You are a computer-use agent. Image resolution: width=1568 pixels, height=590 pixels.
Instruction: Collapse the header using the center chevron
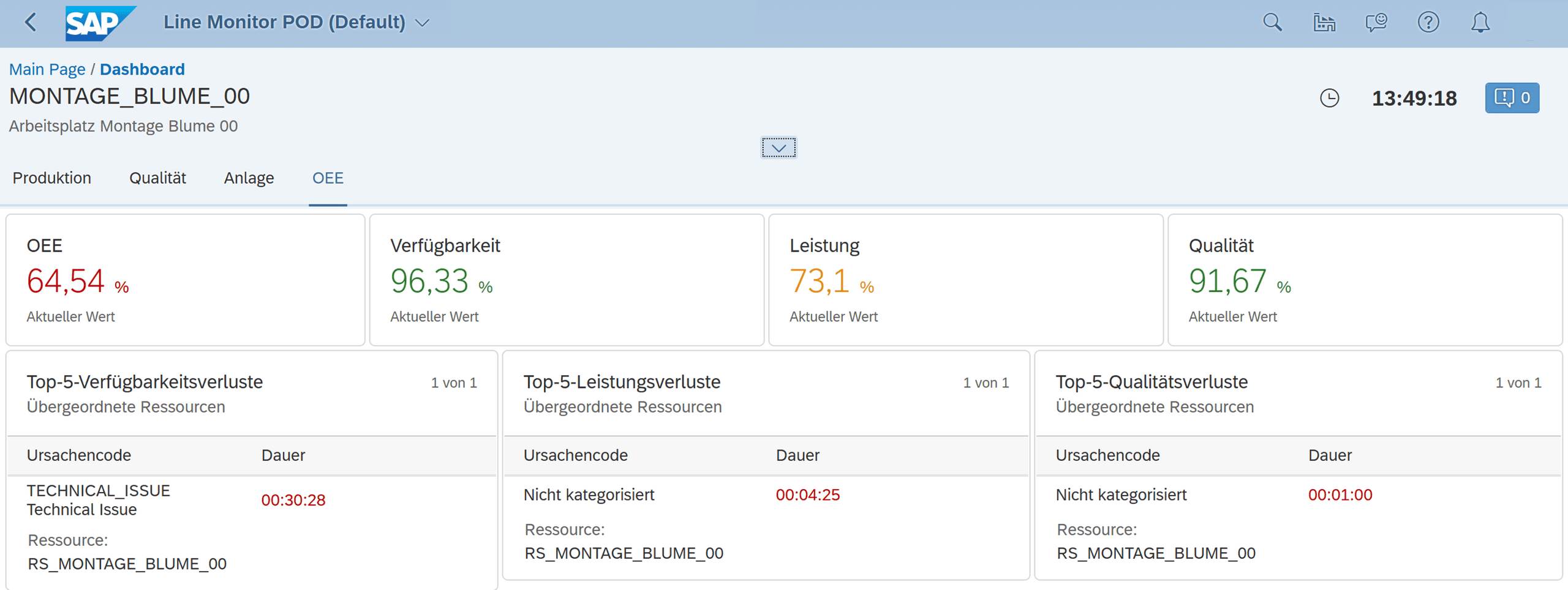point(778,147)
